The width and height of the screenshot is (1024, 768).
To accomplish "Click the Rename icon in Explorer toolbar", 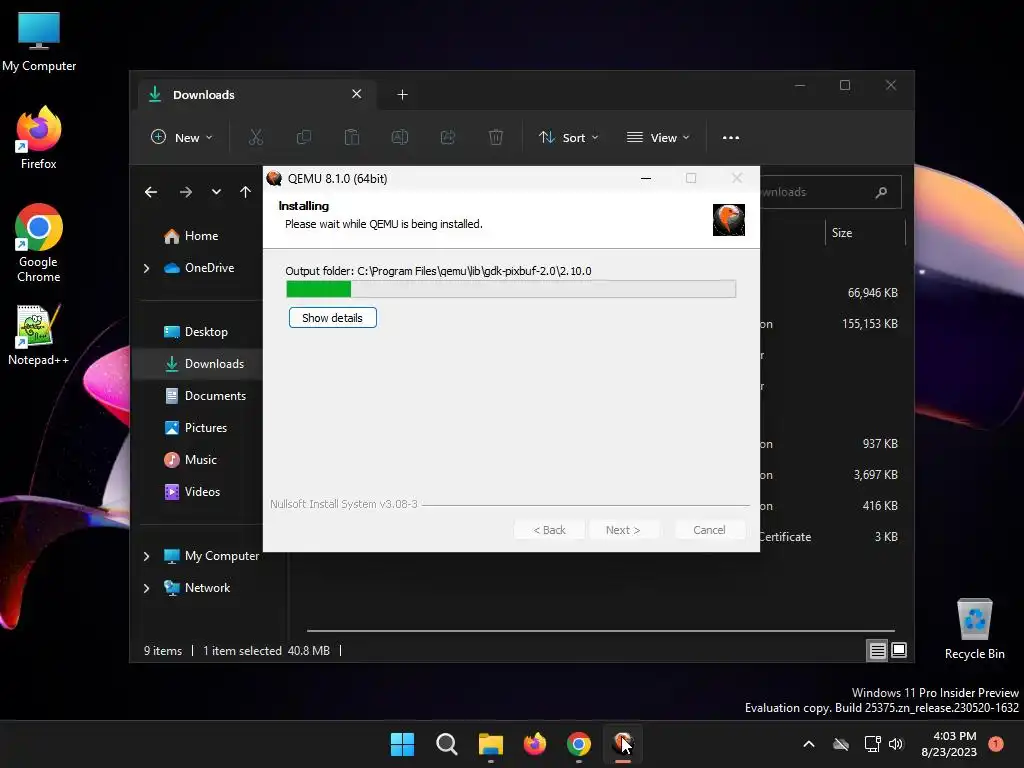I will click(400, 137).
